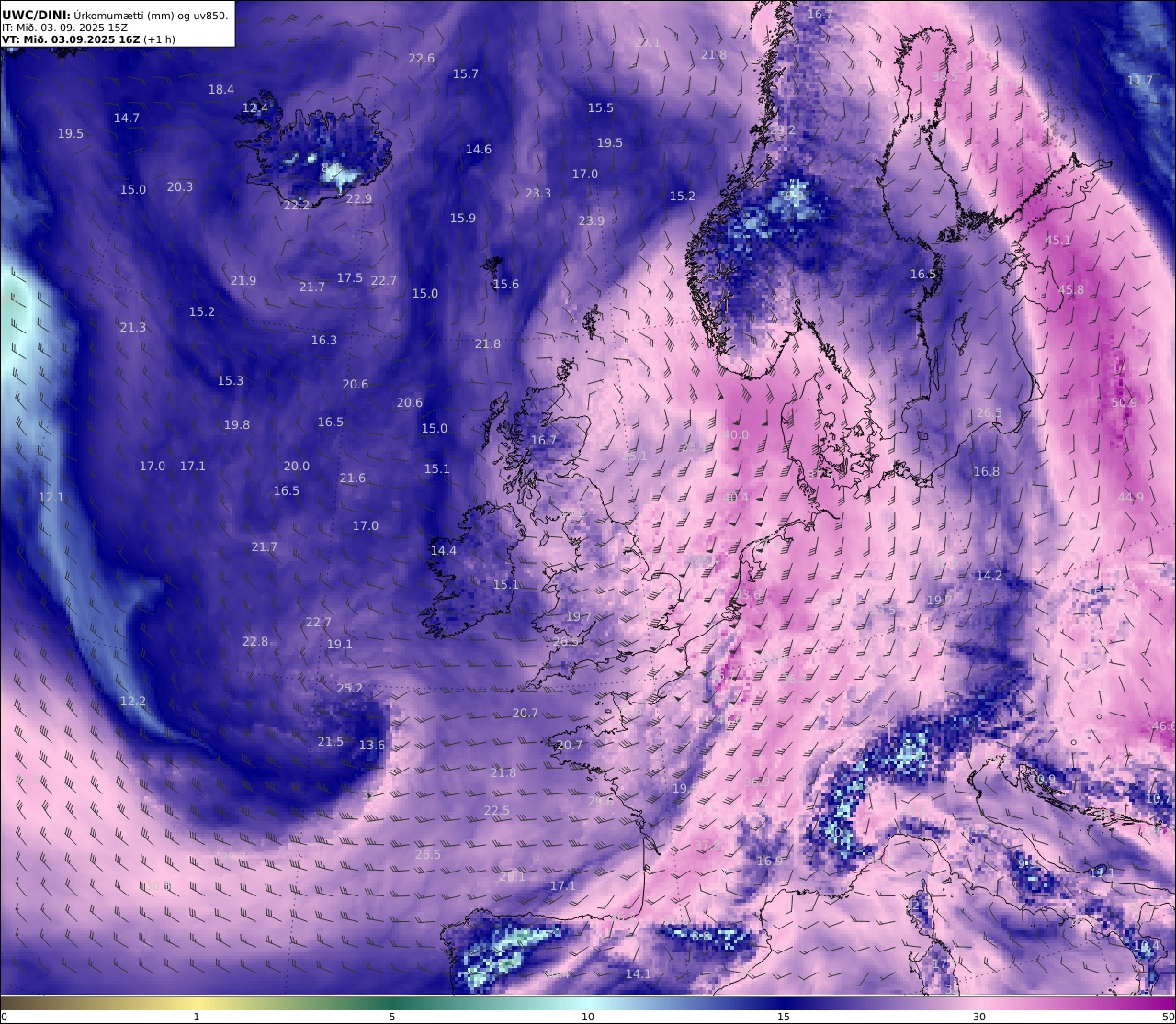1176x1024 pixels.
Task: Select the 14.7 value on the map
Action: 127,118
